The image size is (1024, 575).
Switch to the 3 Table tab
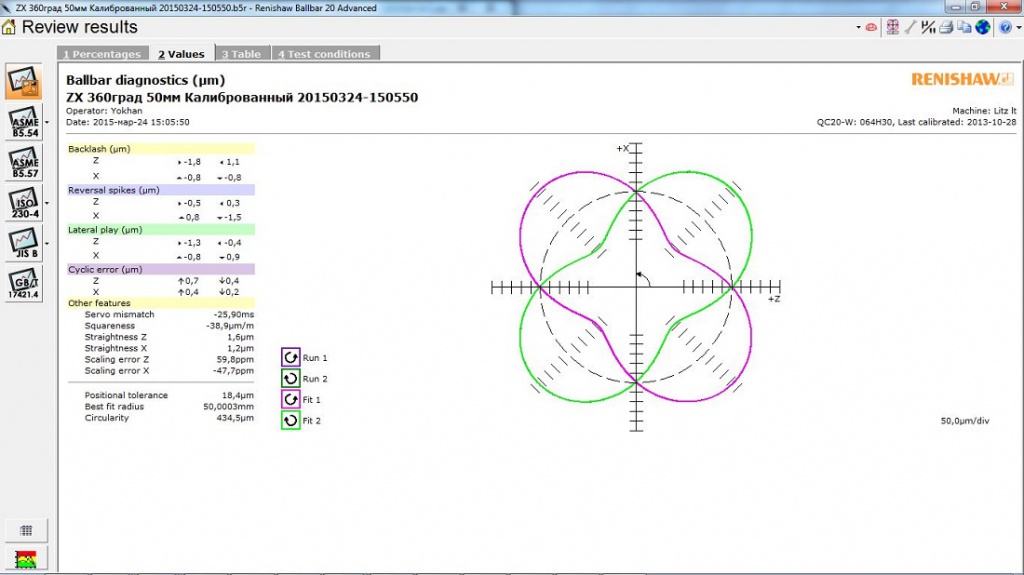tap(241, 54)
